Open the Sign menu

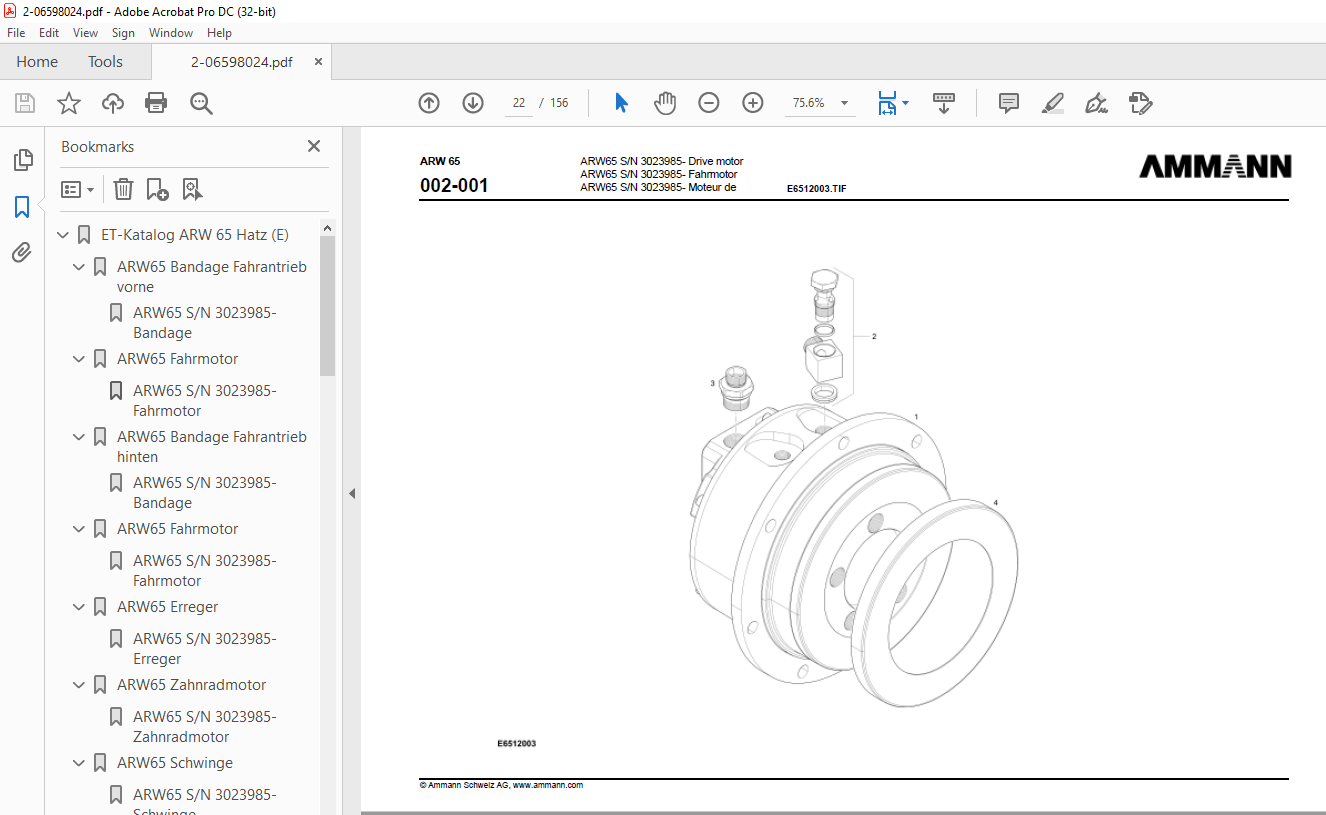tap(123, 33)
